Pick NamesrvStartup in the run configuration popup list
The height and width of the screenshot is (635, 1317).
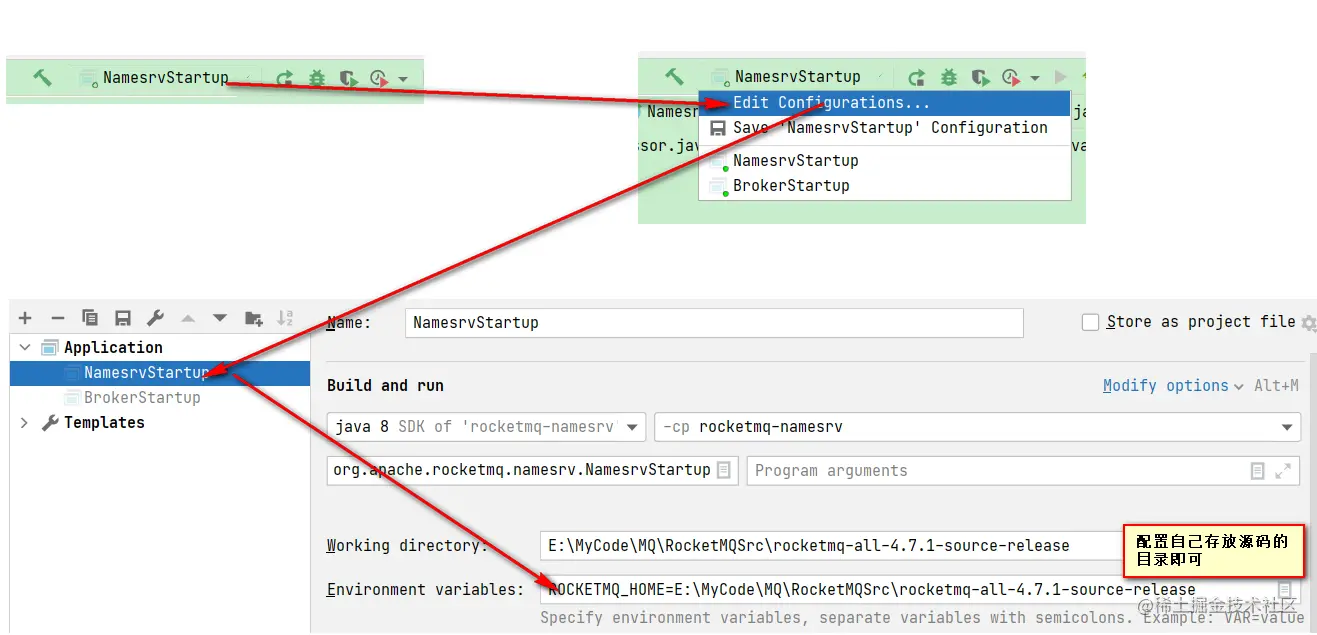click(885, 160)
